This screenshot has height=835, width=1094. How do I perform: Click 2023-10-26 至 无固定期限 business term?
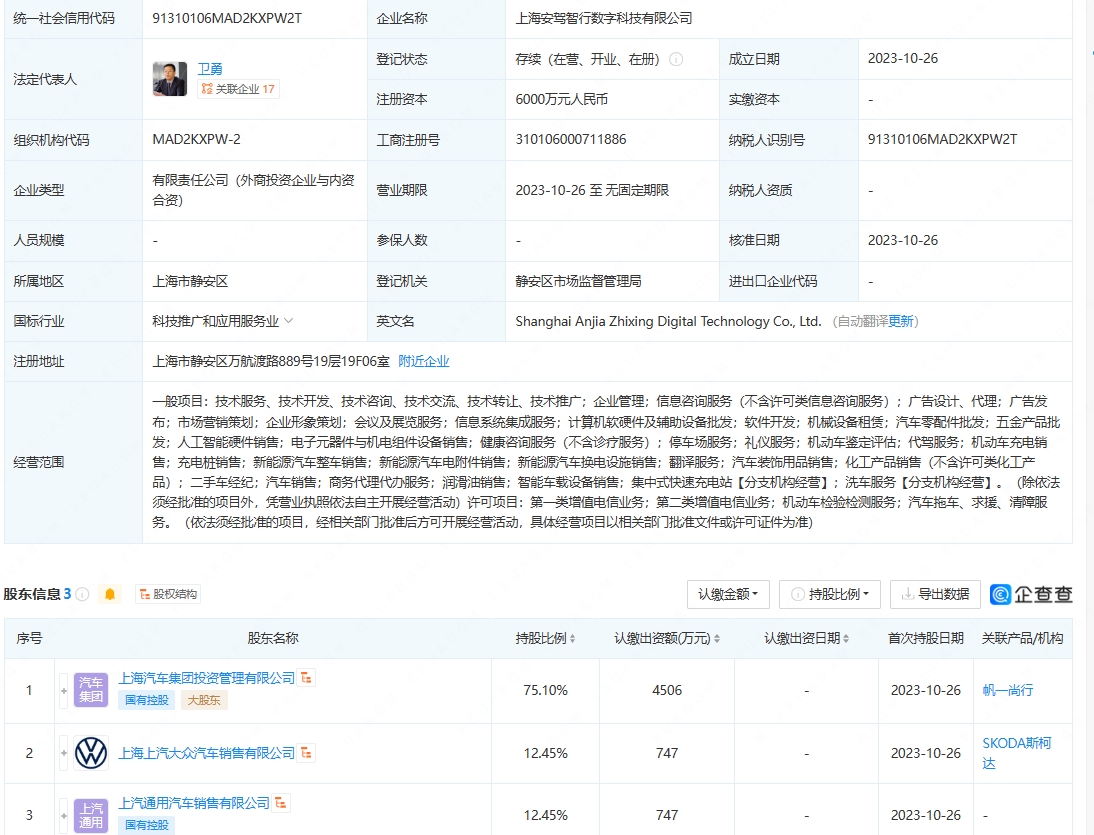(592, 190)
